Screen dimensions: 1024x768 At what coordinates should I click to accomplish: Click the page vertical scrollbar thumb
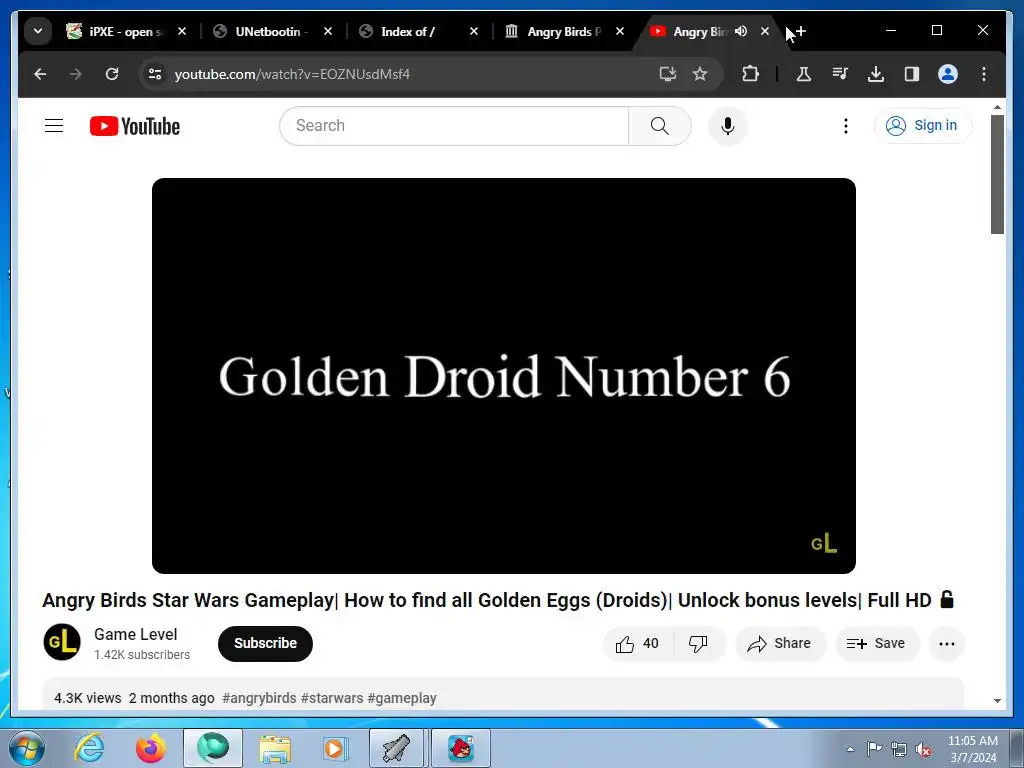(x=997, y=174)
